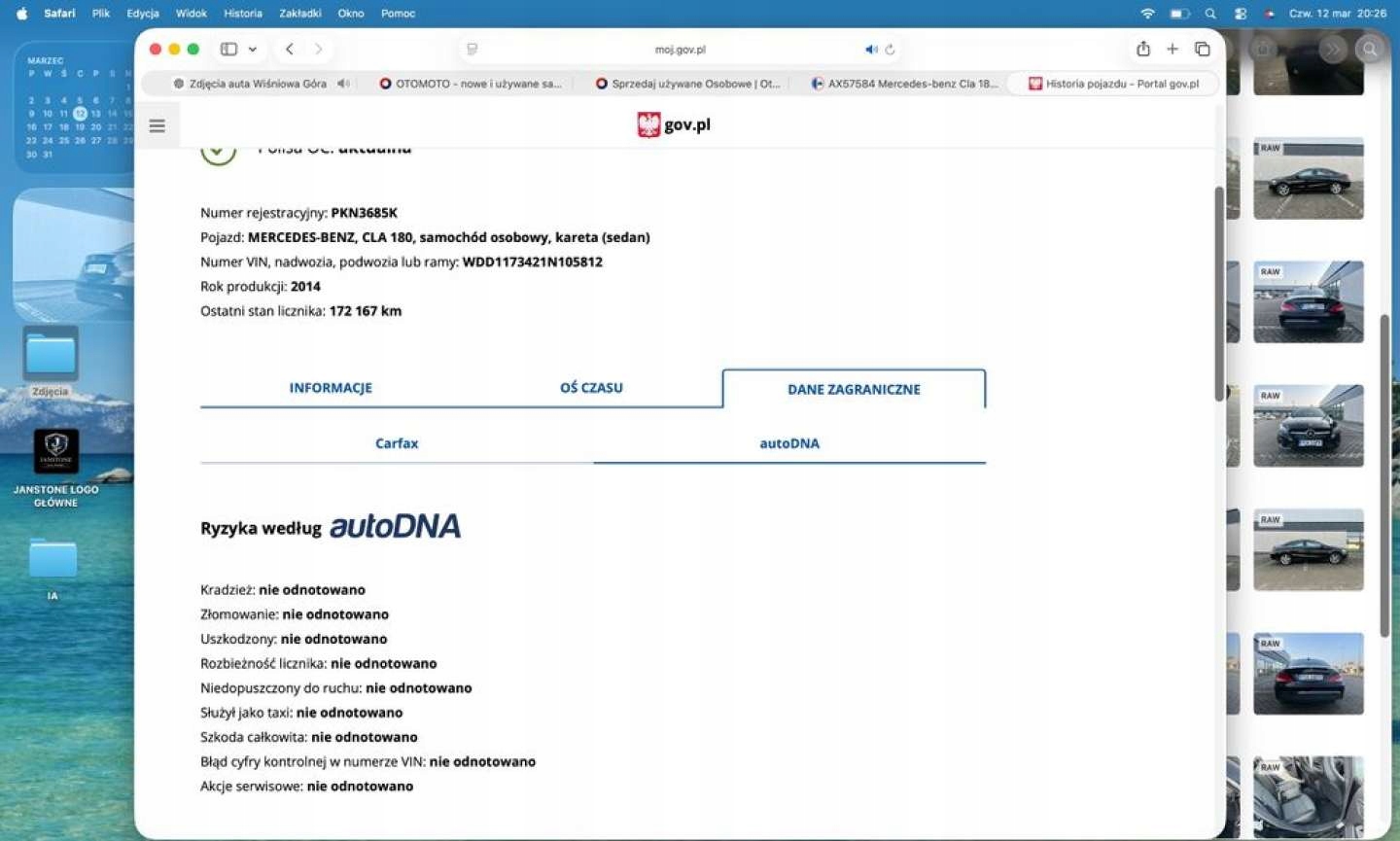Open the Pomoc menu
Viewport: 1400px width, 841px height.
click(399, 14)
